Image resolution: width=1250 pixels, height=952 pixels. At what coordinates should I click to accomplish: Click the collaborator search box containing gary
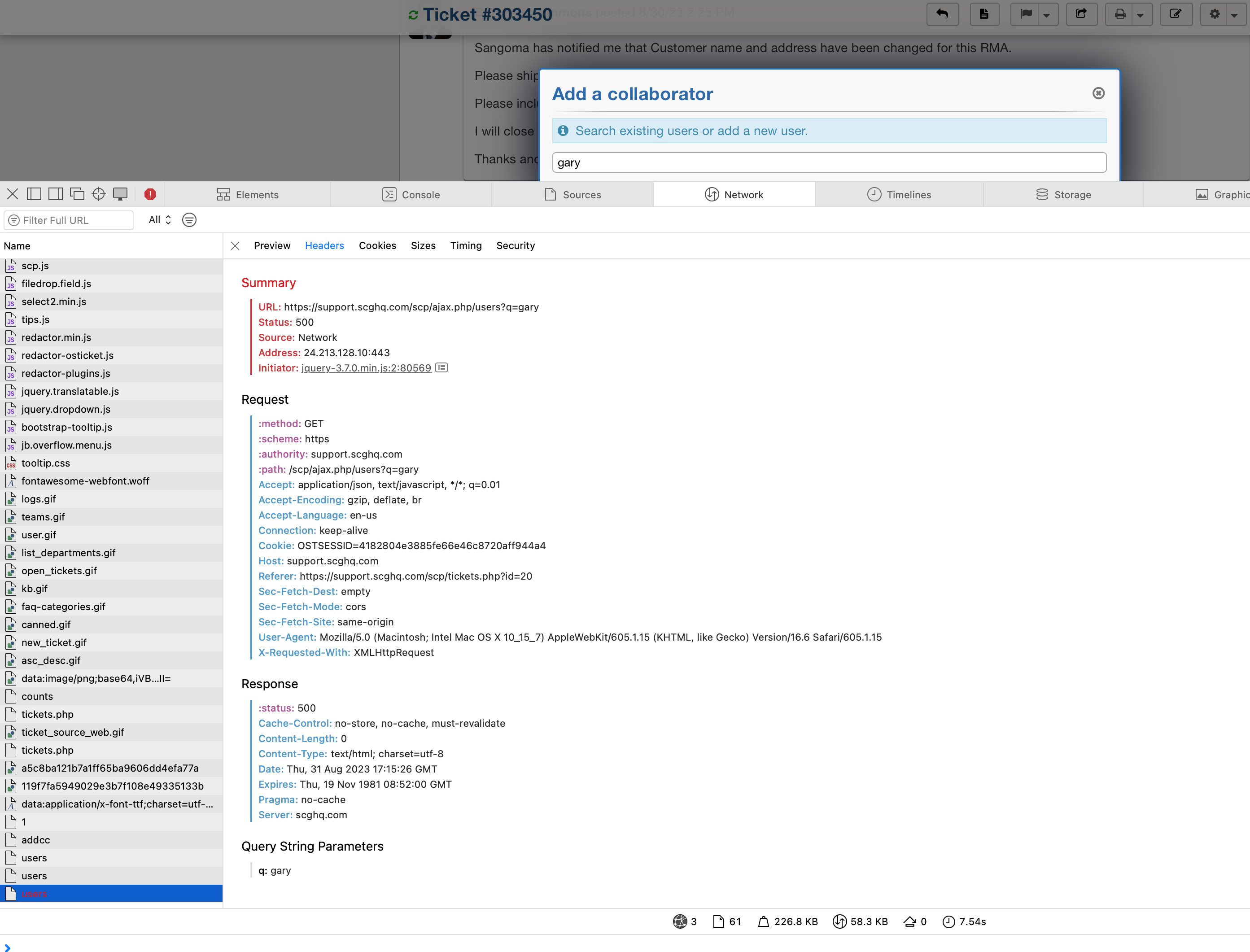click(x=828, y=163)
